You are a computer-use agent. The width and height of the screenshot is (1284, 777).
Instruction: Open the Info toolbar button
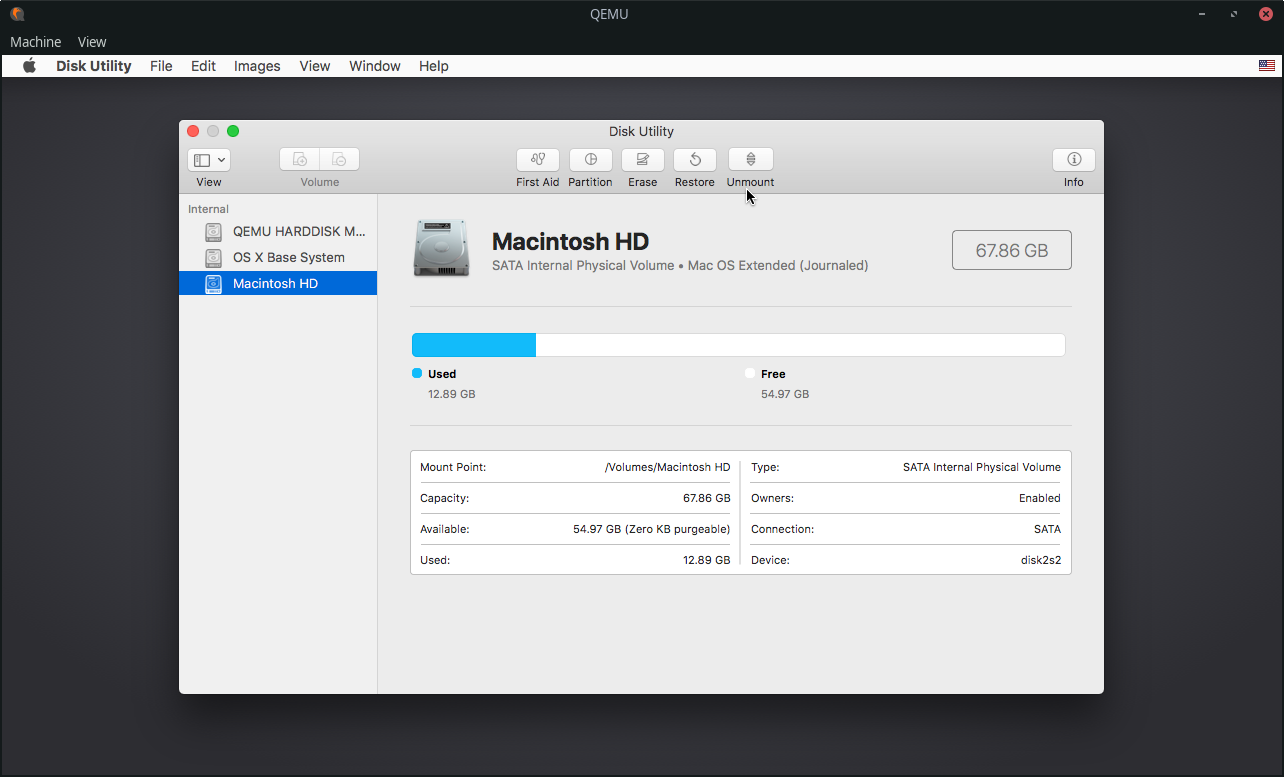click(1074, 160)
